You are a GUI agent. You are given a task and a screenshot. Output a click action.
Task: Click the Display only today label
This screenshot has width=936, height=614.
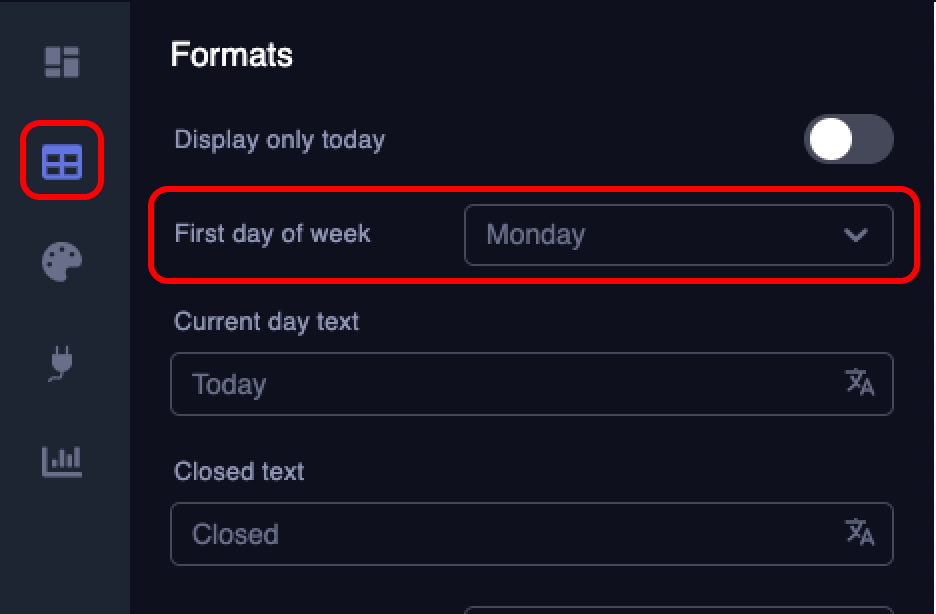click(279, 140)
